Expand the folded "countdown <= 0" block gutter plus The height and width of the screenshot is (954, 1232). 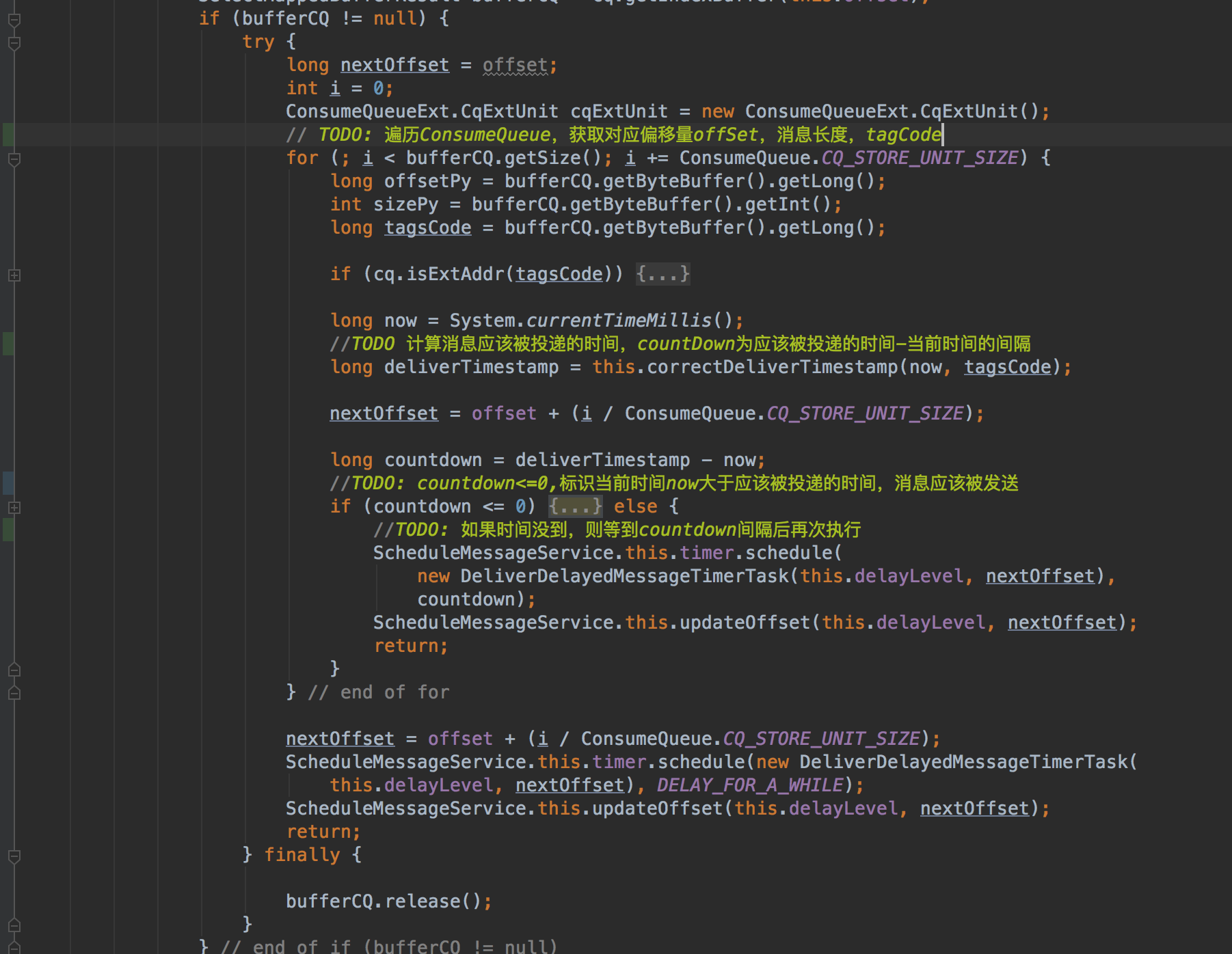point(14,508)
